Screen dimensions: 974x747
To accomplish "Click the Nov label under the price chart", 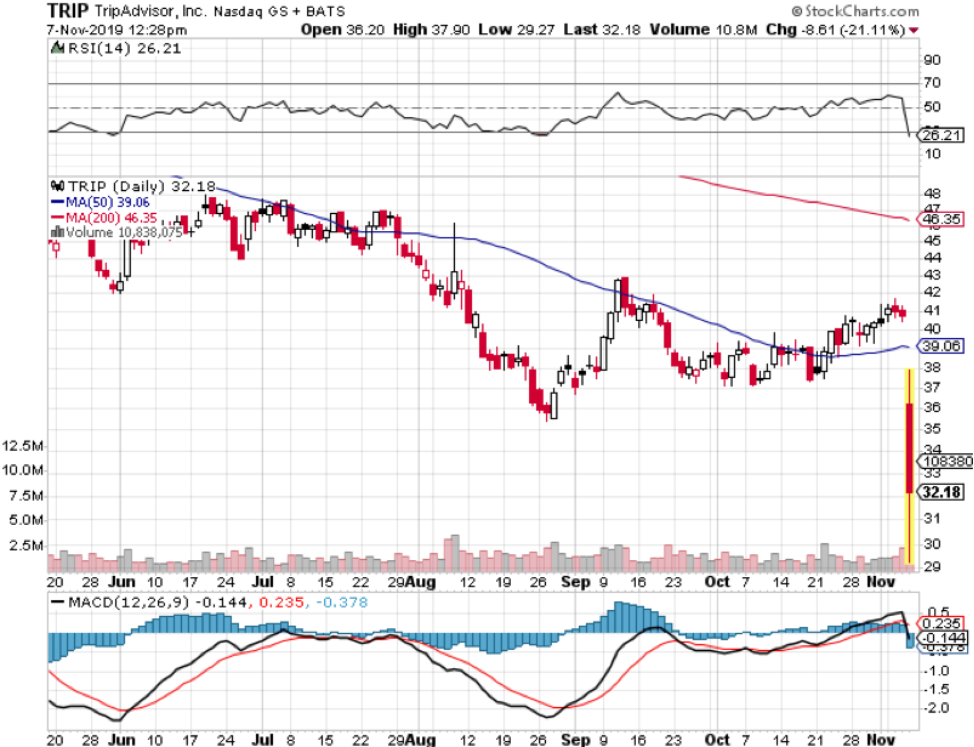I will [881, 582].
